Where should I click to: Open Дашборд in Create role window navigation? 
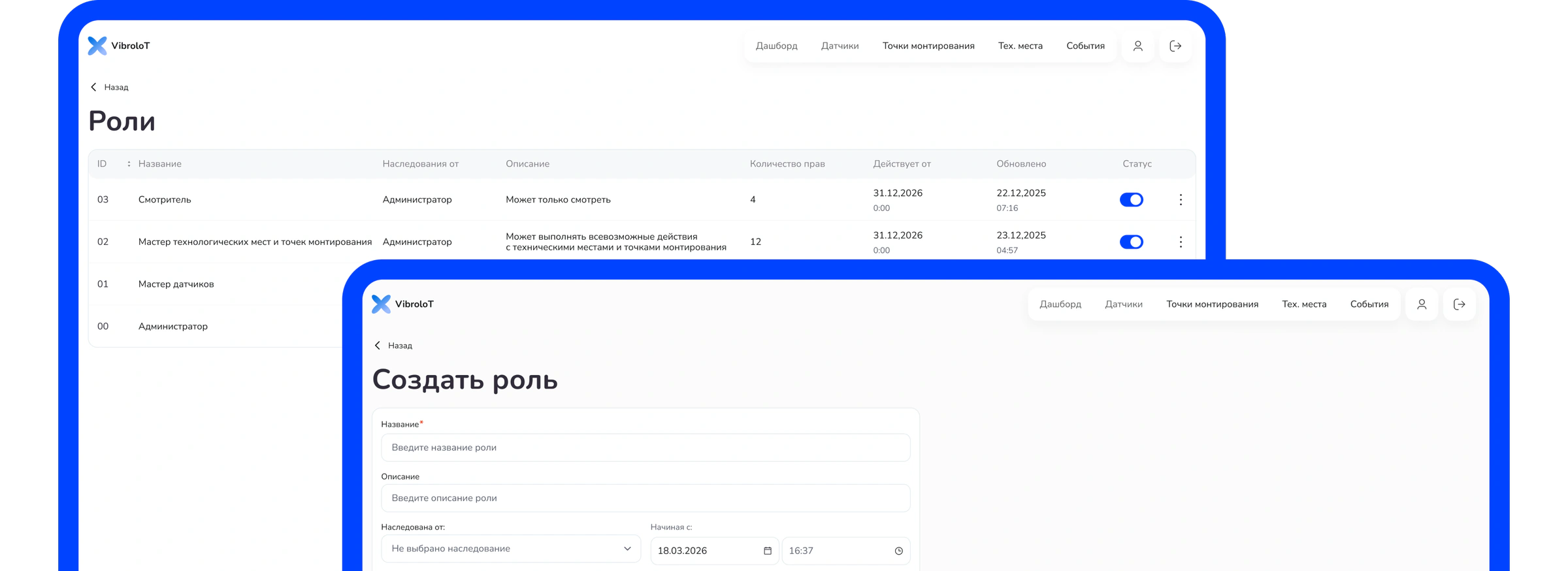pyautogui.click(x=1060, y=304)
